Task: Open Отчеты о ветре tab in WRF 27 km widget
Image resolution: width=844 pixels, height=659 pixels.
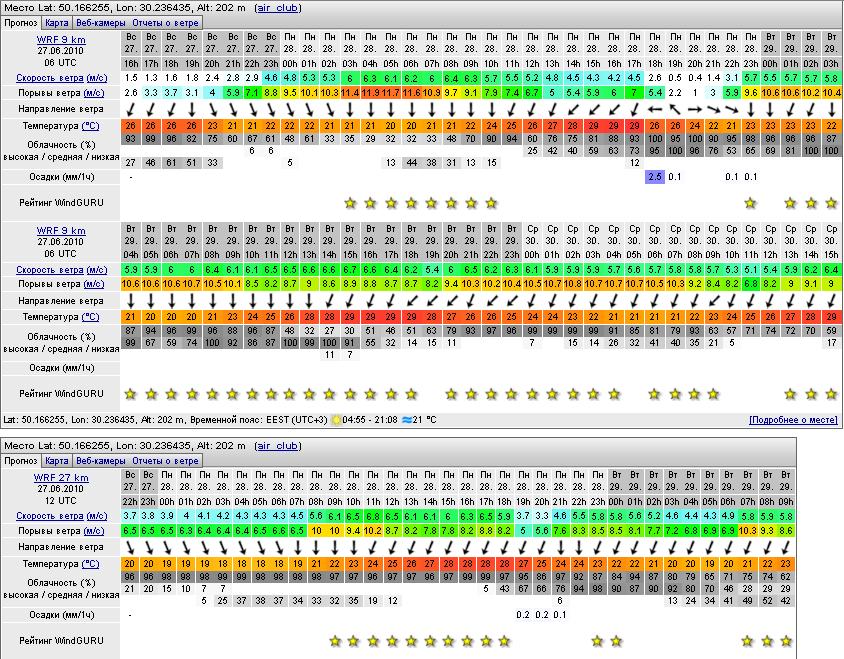Action: point(166,461)
